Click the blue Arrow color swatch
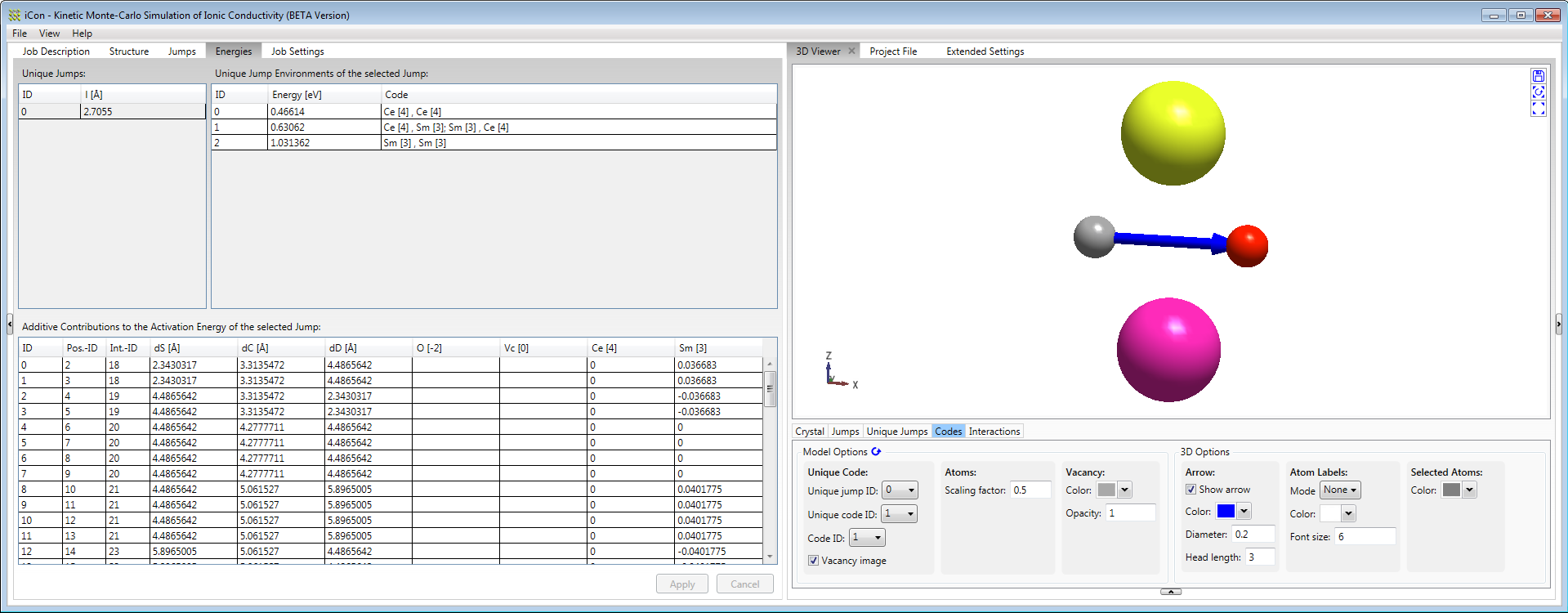The width and height of the screenshot is (1568, 613). (x=1226, y=512)
